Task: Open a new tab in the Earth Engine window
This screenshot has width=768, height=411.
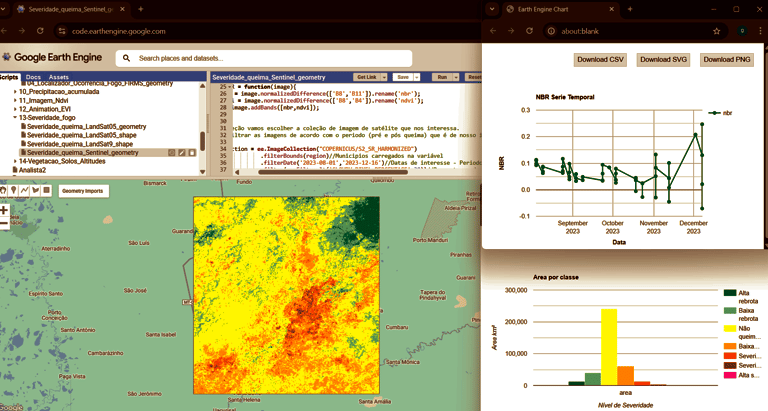Action: [141, 9]
